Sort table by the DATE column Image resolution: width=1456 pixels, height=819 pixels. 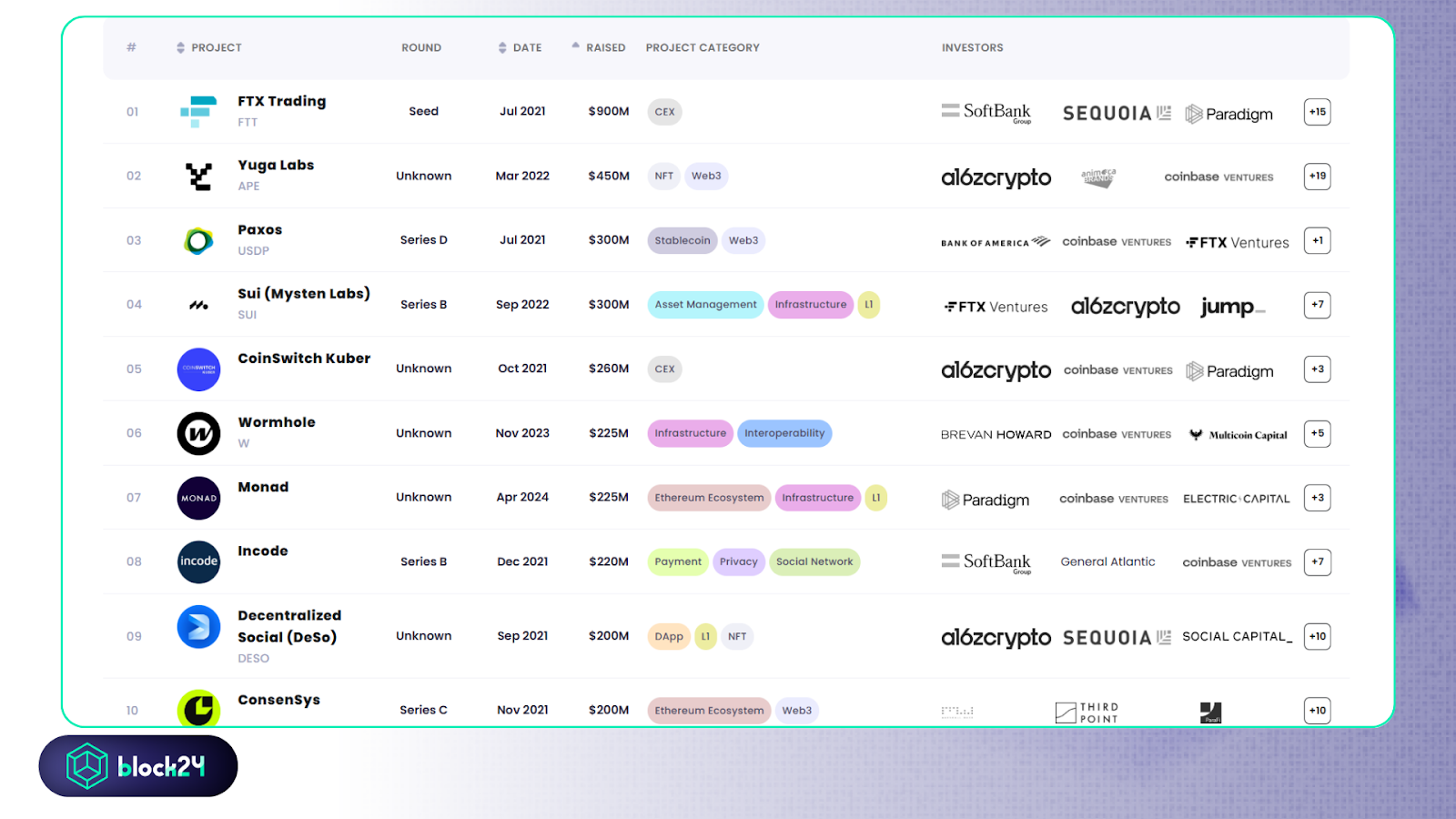click(520, 47)
